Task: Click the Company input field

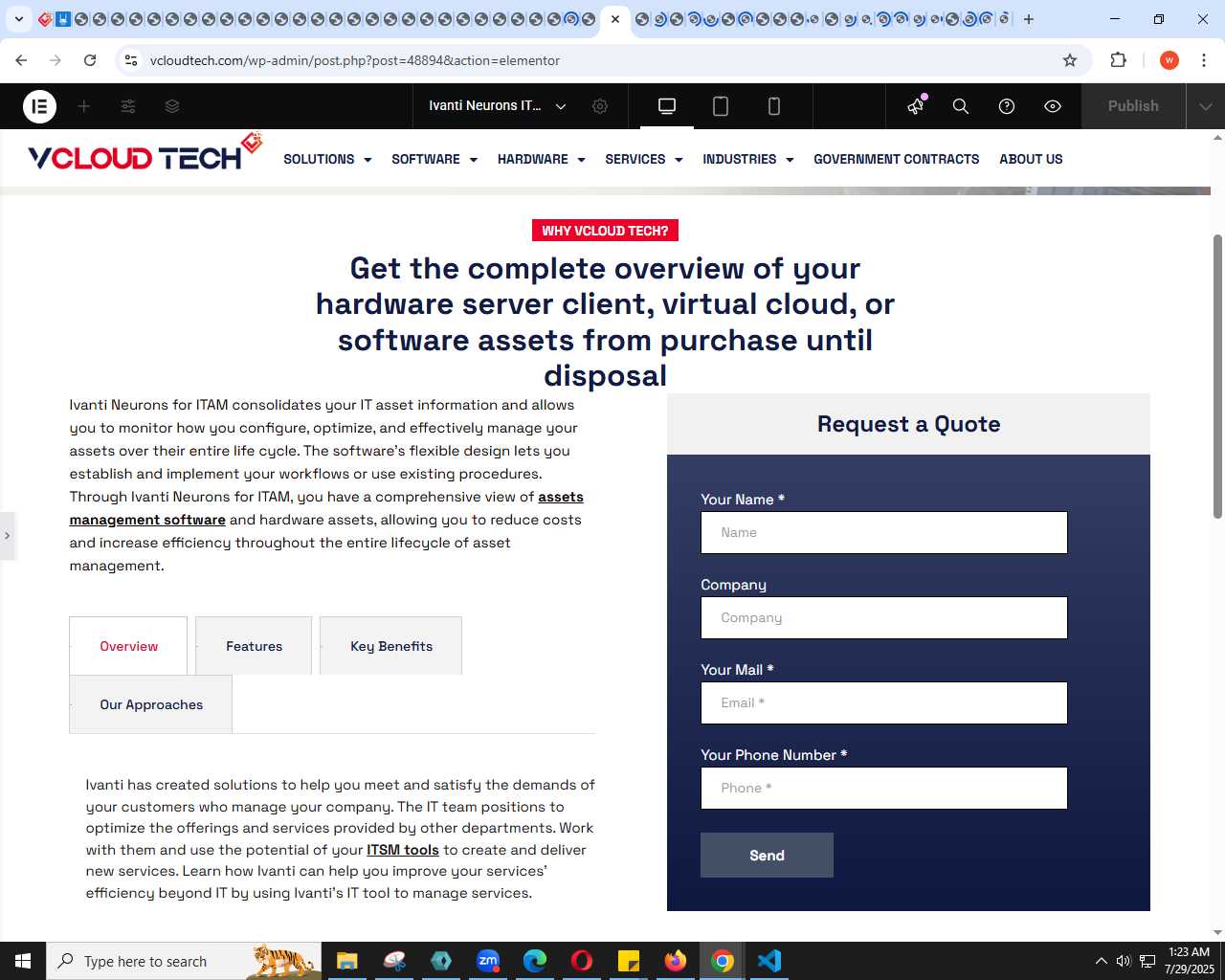Action: tap(884, 617)
